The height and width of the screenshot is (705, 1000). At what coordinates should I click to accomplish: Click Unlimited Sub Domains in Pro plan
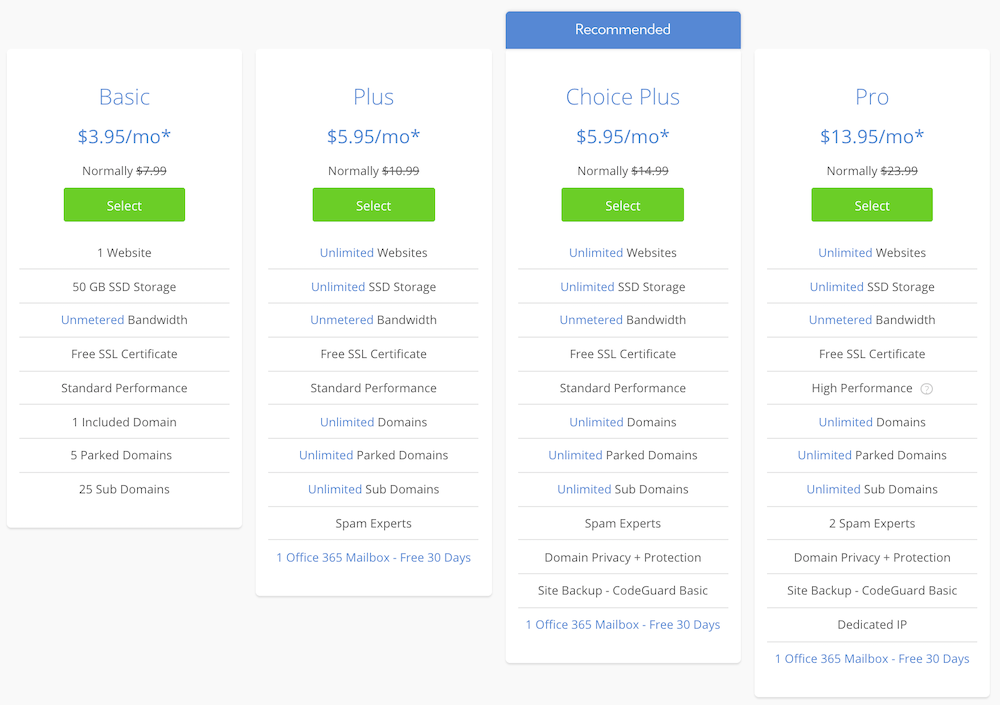[872, 489]
